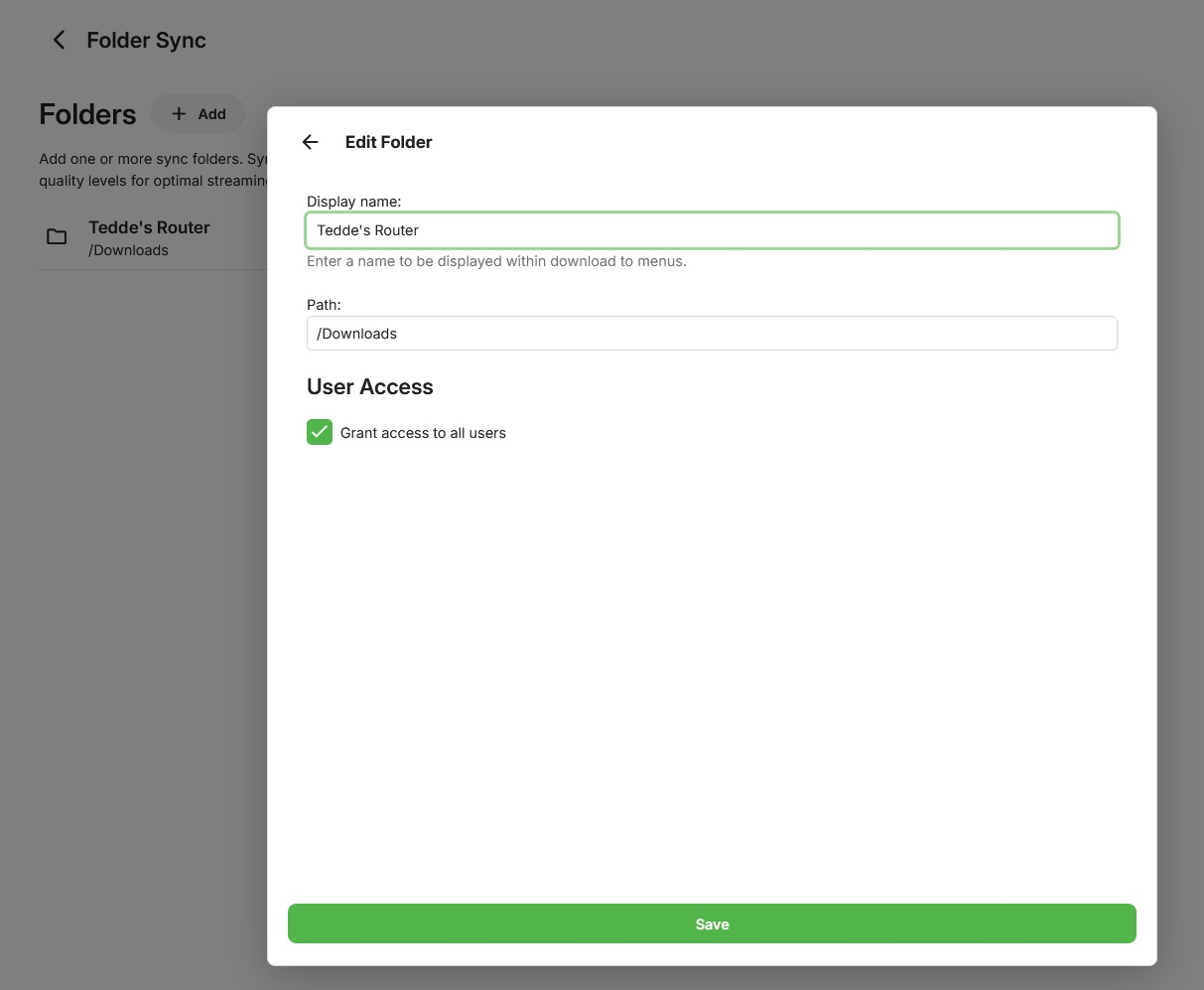Go back using the Folder Sync chevron
1204x990 pixels.
coord(59,40)
